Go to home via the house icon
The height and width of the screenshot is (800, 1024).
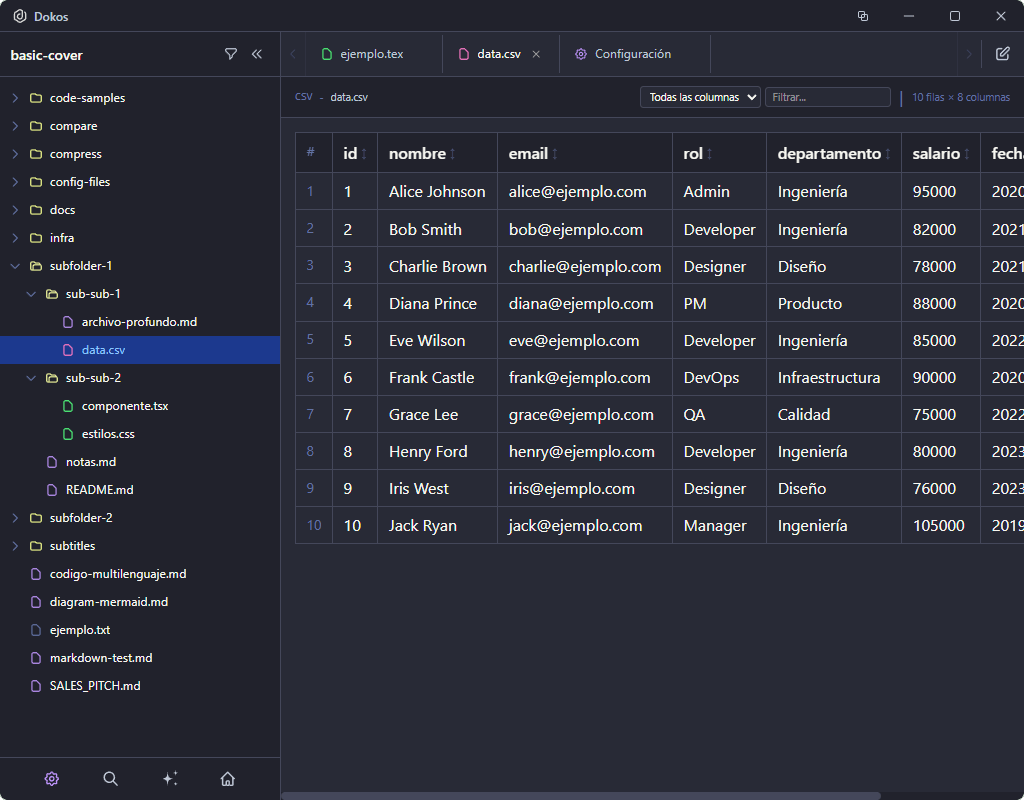pyautogui.click(x=227, y=778)
